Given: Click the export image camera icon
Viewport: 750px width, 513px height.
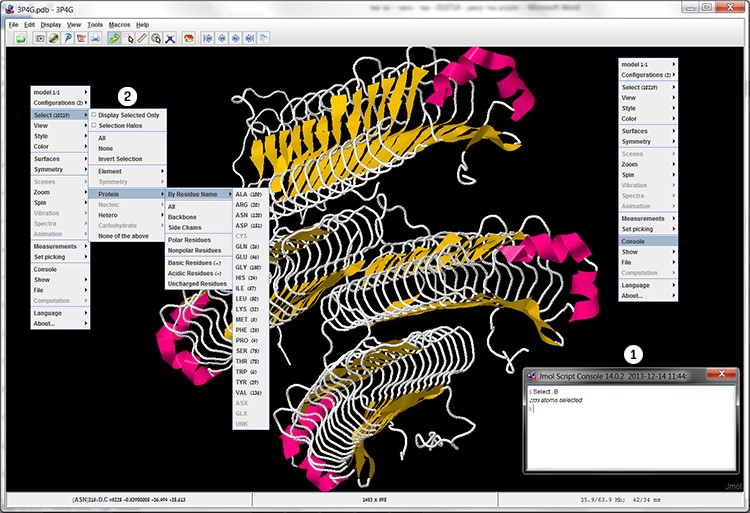Looking at the screenshot, I should [40, 38].
